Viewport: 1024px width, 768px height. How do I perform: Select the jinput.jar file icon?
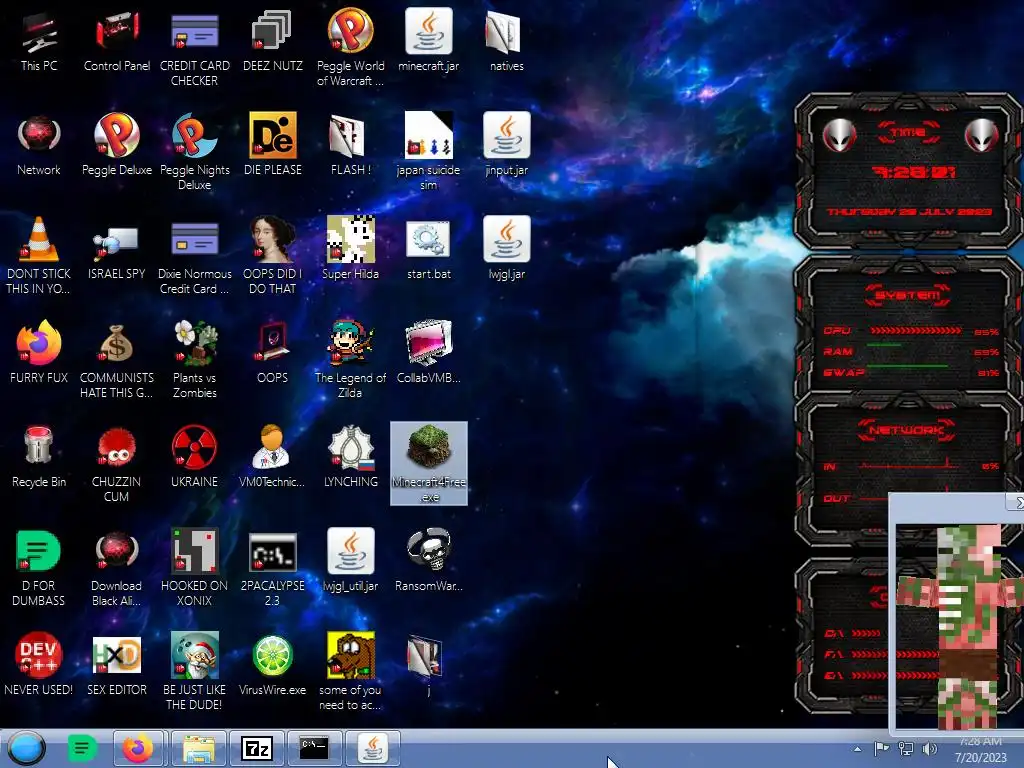506,135
